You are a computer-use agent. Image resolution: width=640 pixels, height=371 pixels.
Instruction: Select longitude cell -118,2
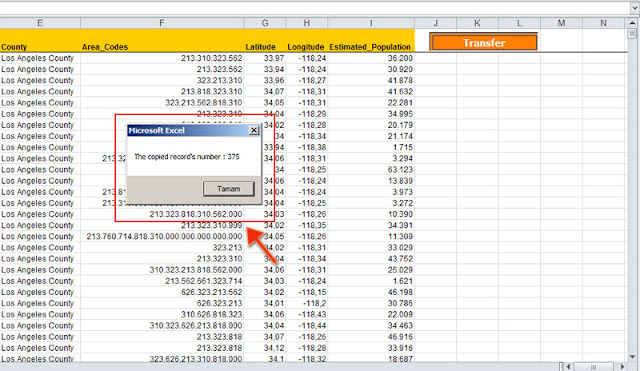(307, 303)
